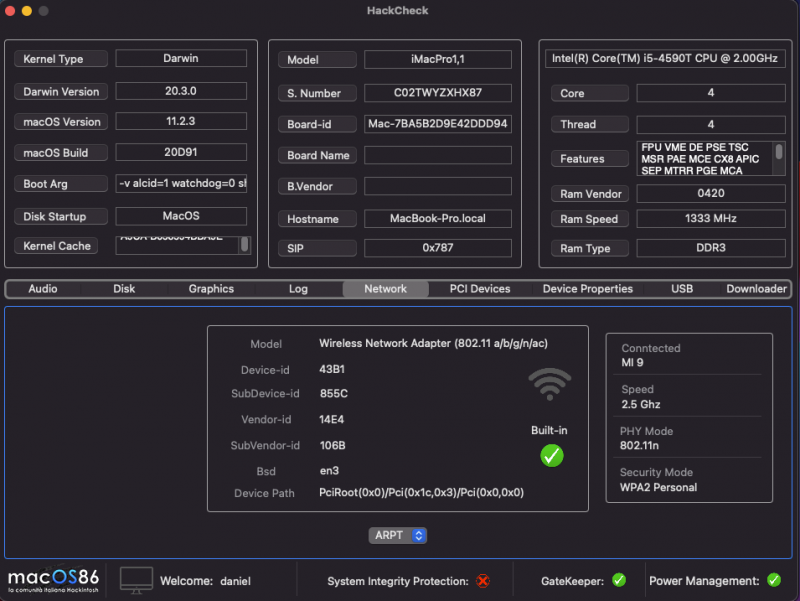Click the Boot Arg label button
This screenshot has width=800, height=601.
[61, 184]
